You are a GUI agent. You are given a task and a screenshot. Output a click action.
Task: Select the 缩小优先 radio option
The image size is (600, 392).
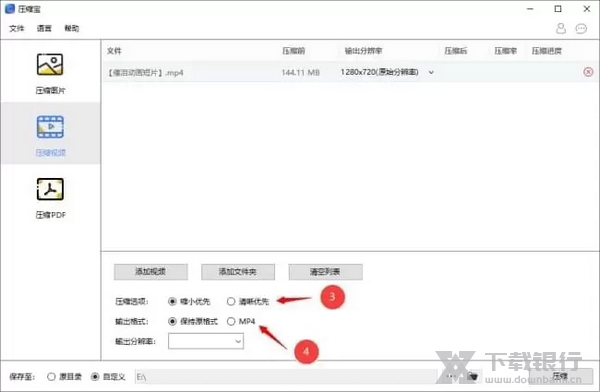click(x=189, y=302)
